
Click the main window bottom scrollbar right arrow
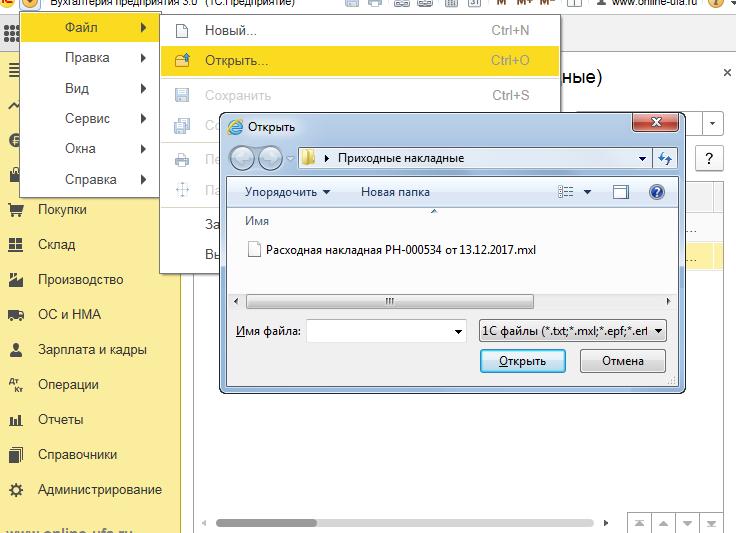[x=606, y=523]
